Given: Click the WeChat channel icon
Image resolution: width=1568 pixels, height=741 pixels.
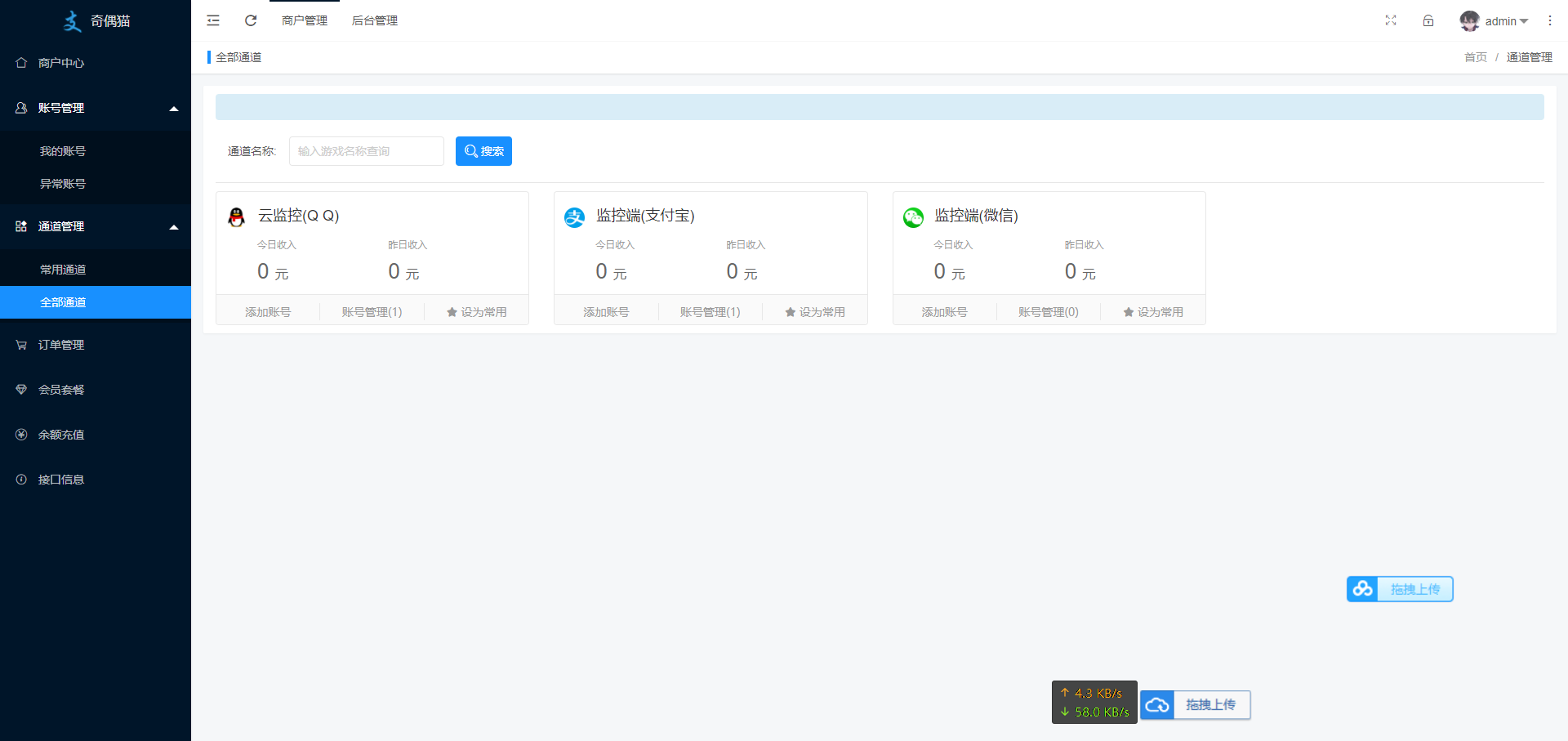Looking at the screenshot, I should tap(913, 216).
